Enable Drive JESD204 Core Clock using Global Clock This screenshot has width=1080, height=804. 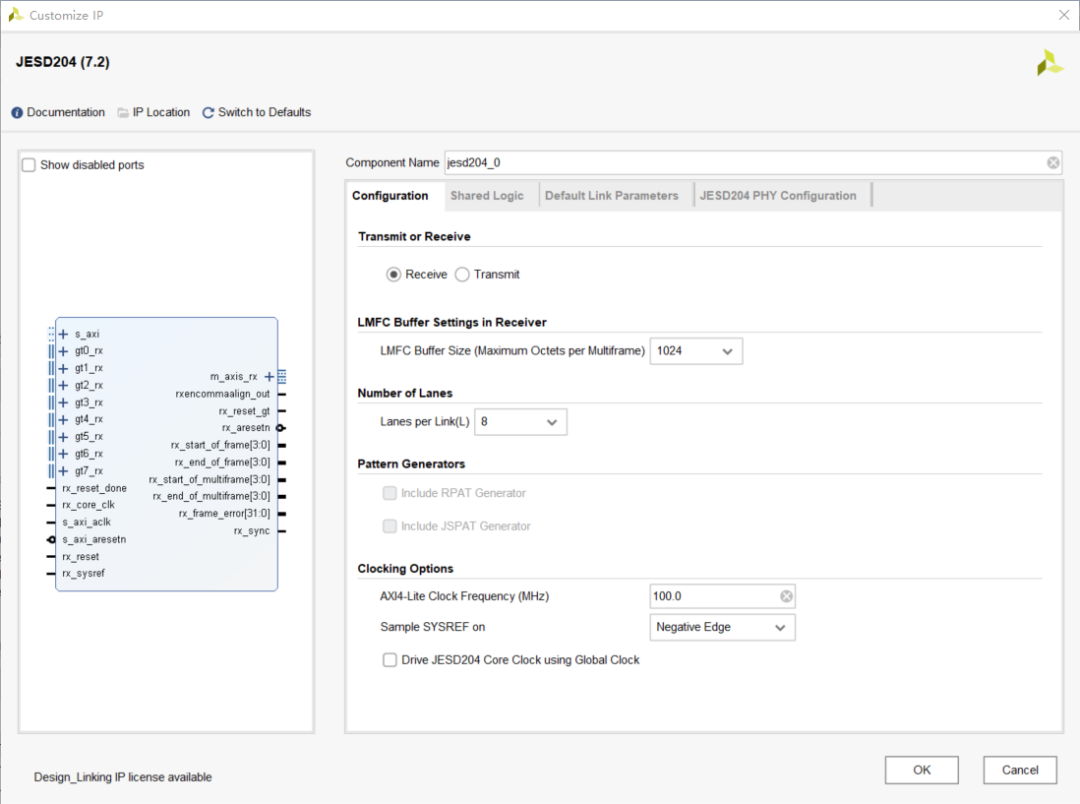click(390, 660)
